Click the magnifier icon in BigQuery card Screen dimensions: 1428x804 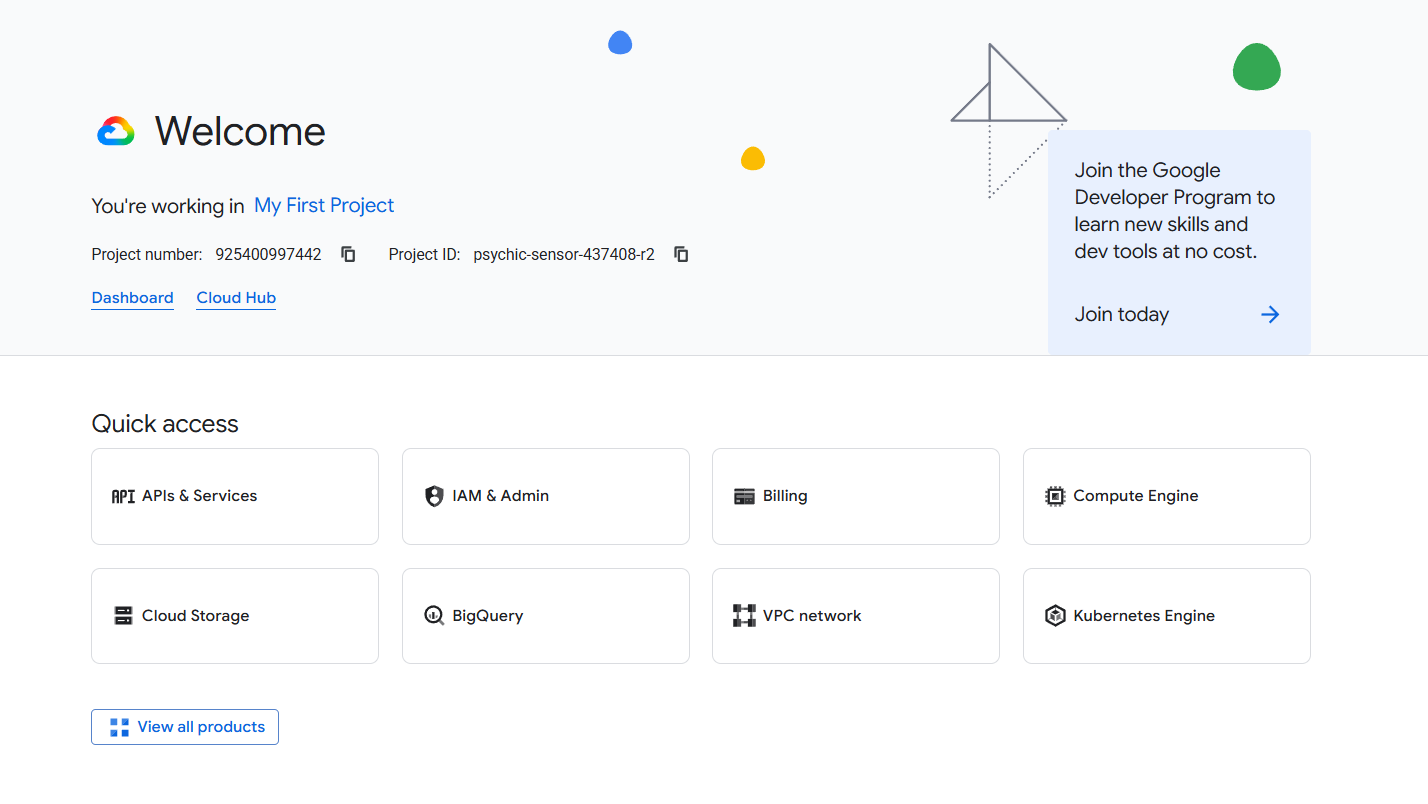434,616
